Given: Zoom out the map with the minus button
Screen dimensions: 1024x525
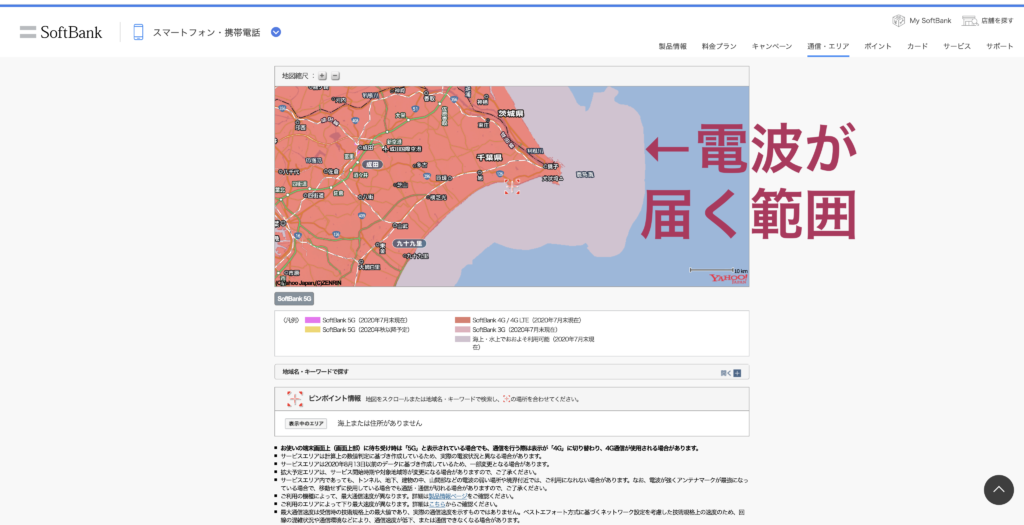Looking at the screenshot, I should tap(335, 76).
